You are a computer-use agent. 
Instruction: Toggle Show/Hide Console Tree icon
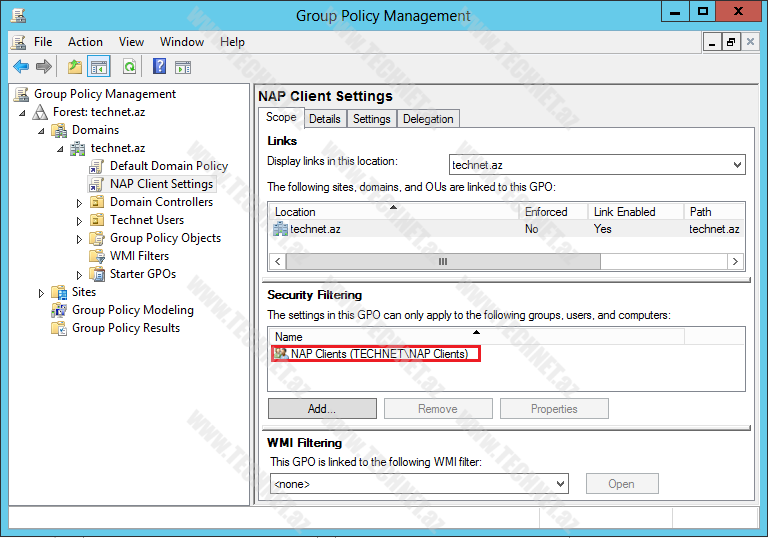coord(98,67)
